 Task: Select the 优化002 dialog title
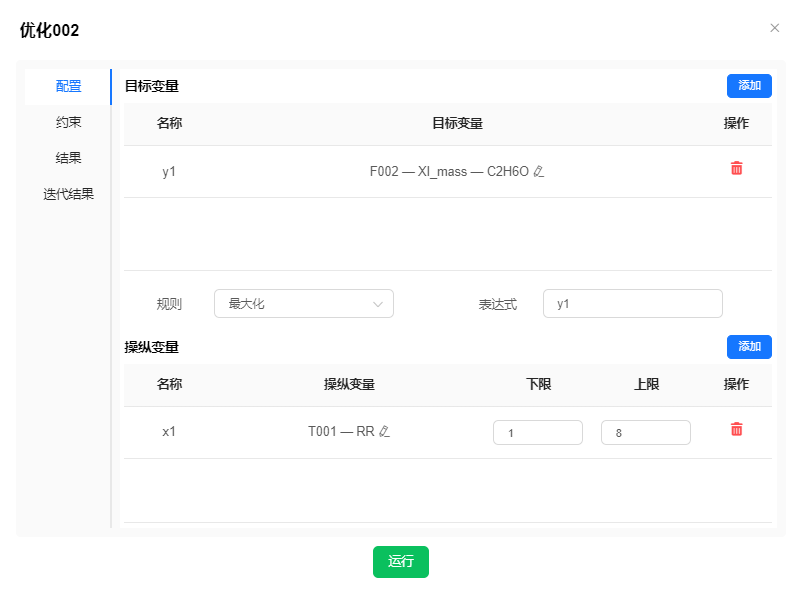50,30
